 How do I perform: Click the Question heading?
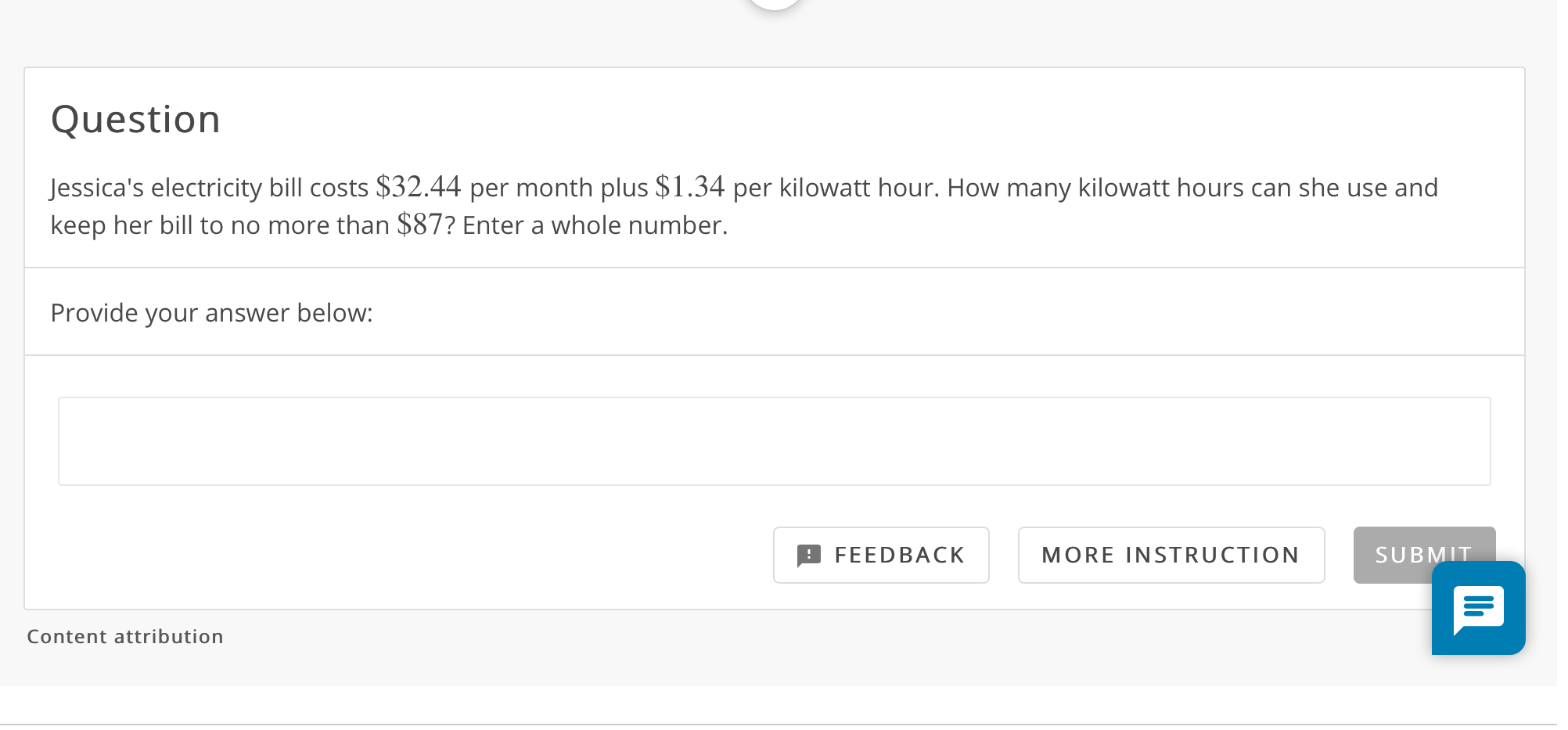click(x=135, y=120)
